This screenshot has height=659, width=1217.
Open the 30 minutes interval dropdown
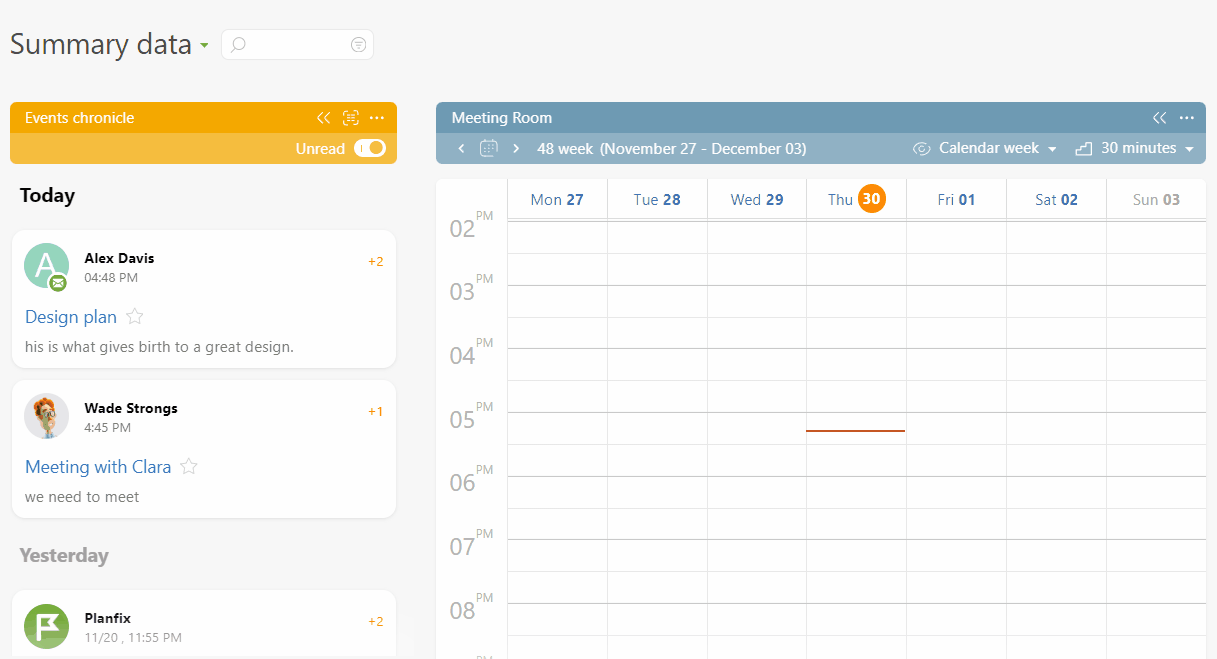(1148, 149)
